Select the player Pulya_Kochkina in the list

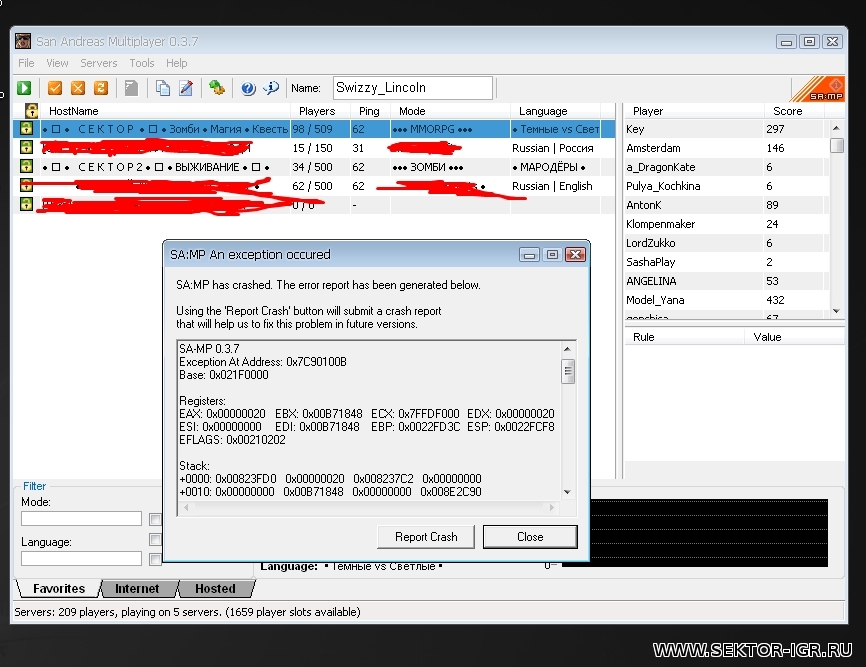tap(726, 186)
